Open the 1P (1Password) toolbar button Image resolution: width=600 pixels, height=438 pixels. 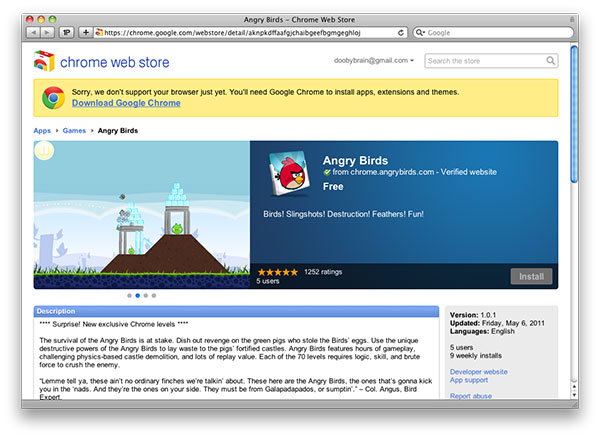67,33
